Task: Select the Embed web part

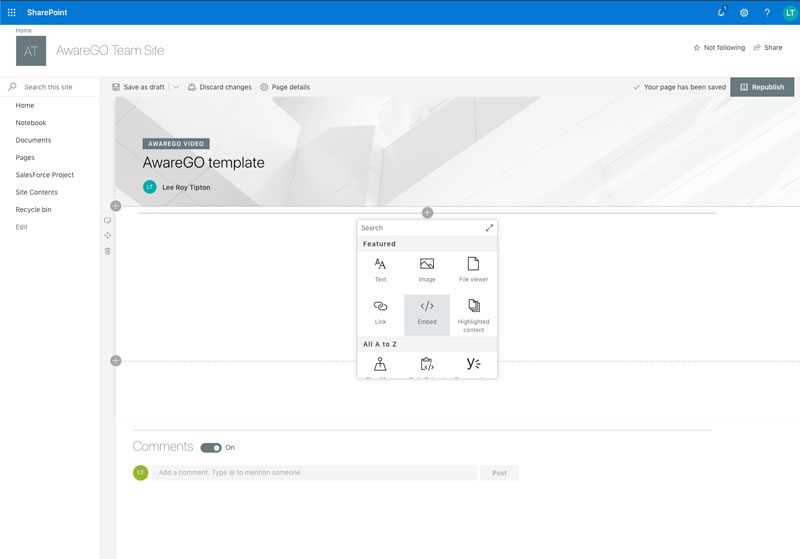Action: pyautogui.click(x=427, y=315)
